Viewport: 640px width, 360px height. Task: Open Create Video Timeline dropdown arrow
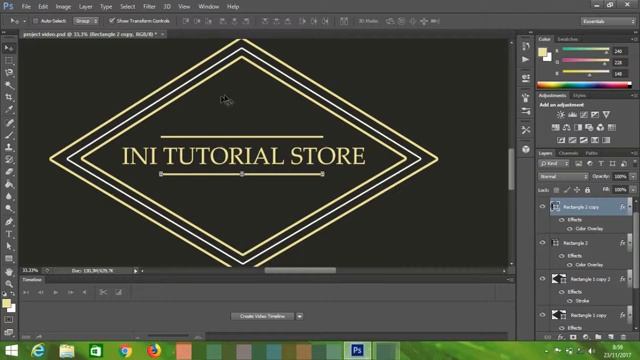(300, 316)
